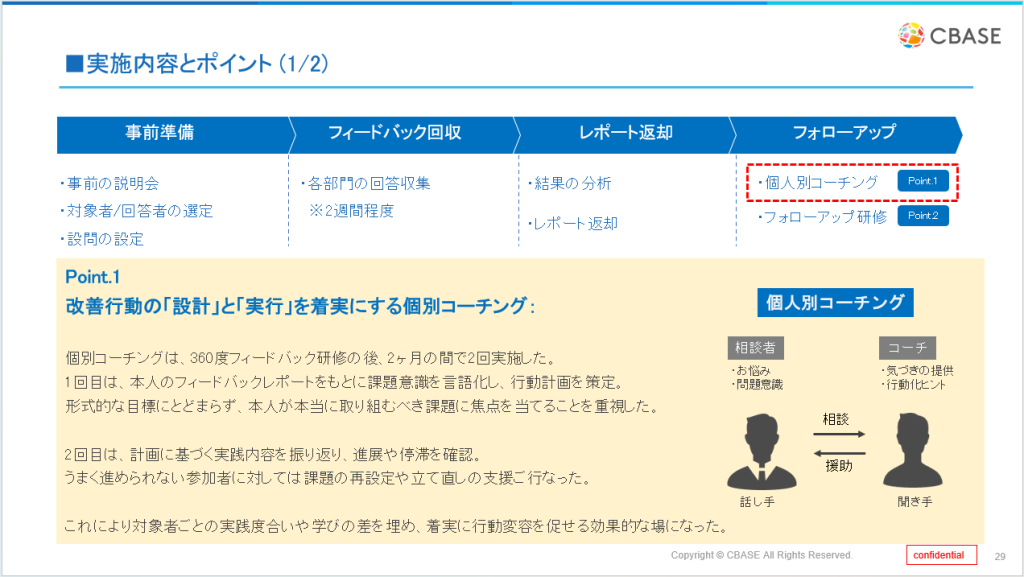The height and width of the screenshot is (577, 1024).
Task: Click the red confidential label
Action: 941,555
